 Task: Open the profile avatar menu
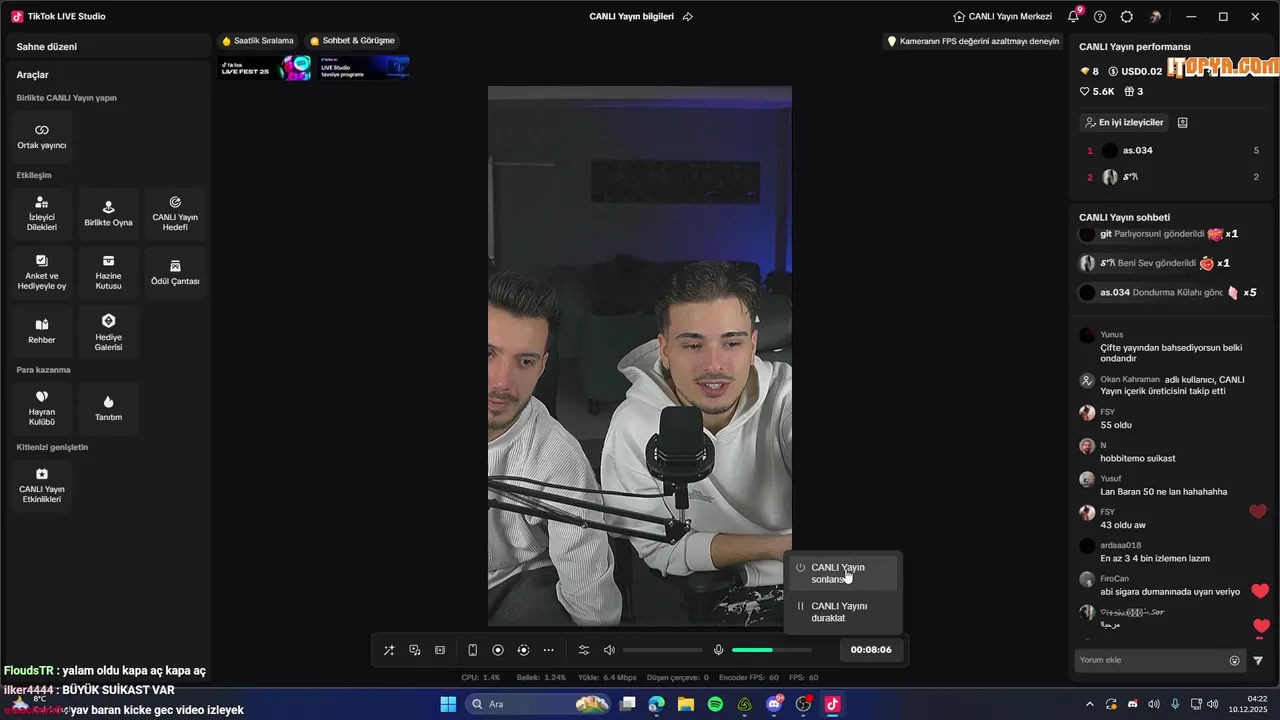pos(1155,17)
